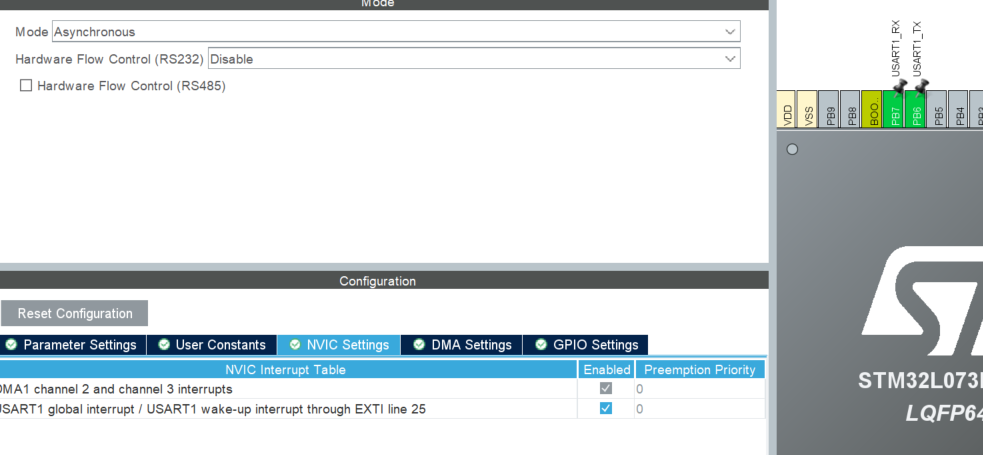Click the LQFP64 package label
This screenshot has height=455, width=983.
coord(944,414)
